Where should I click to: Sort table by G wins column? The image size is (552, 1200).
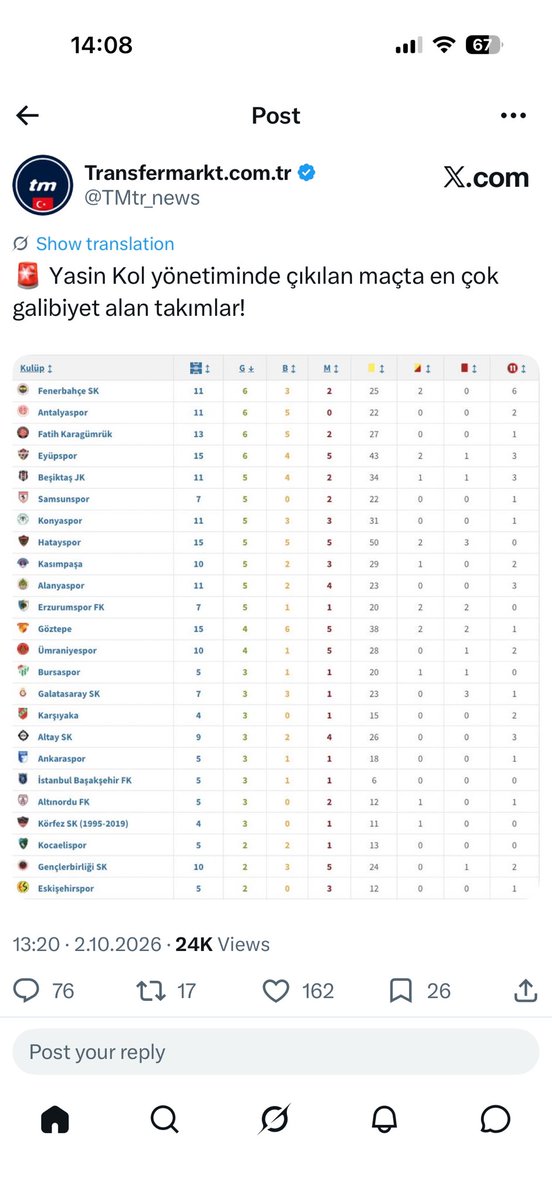(246, 368)
